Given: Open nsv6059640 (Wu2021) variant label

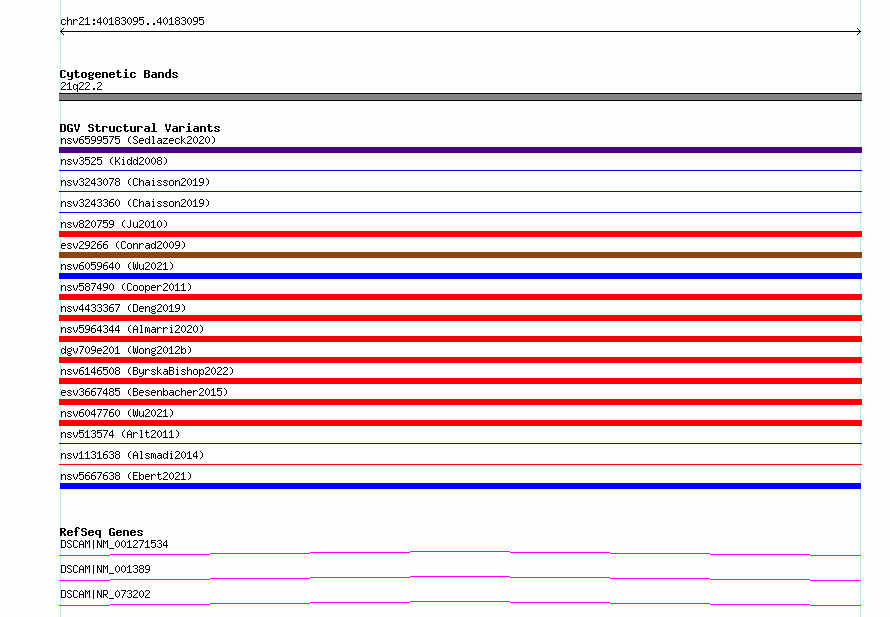Looking at the screenshot, I should click(117, 266).
